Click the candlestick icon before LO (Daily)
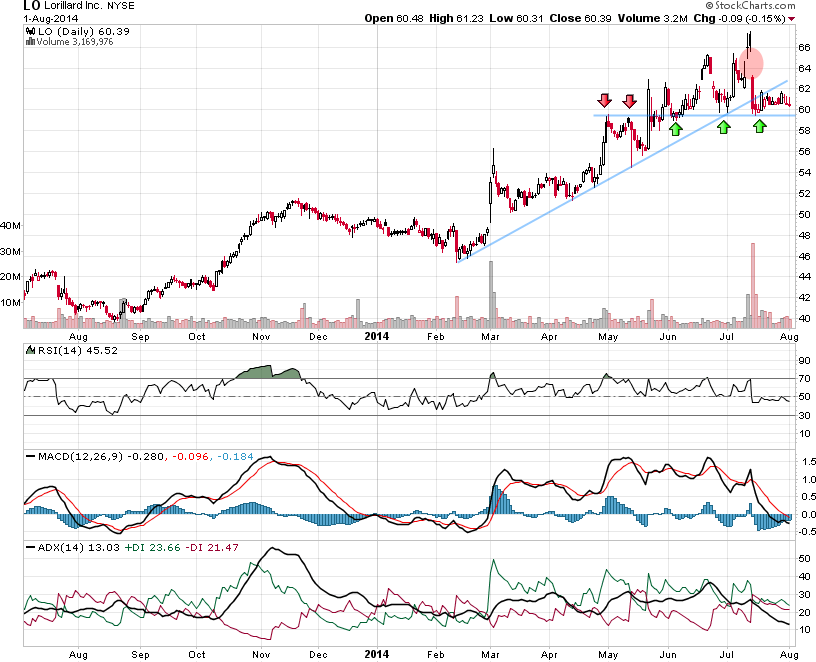816x662 pixels. [x=31, y=31]
